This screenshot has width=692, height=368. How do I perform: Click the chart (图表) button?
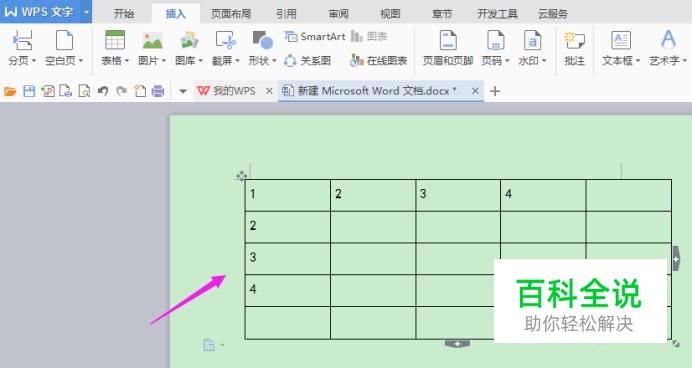(369, 37)
